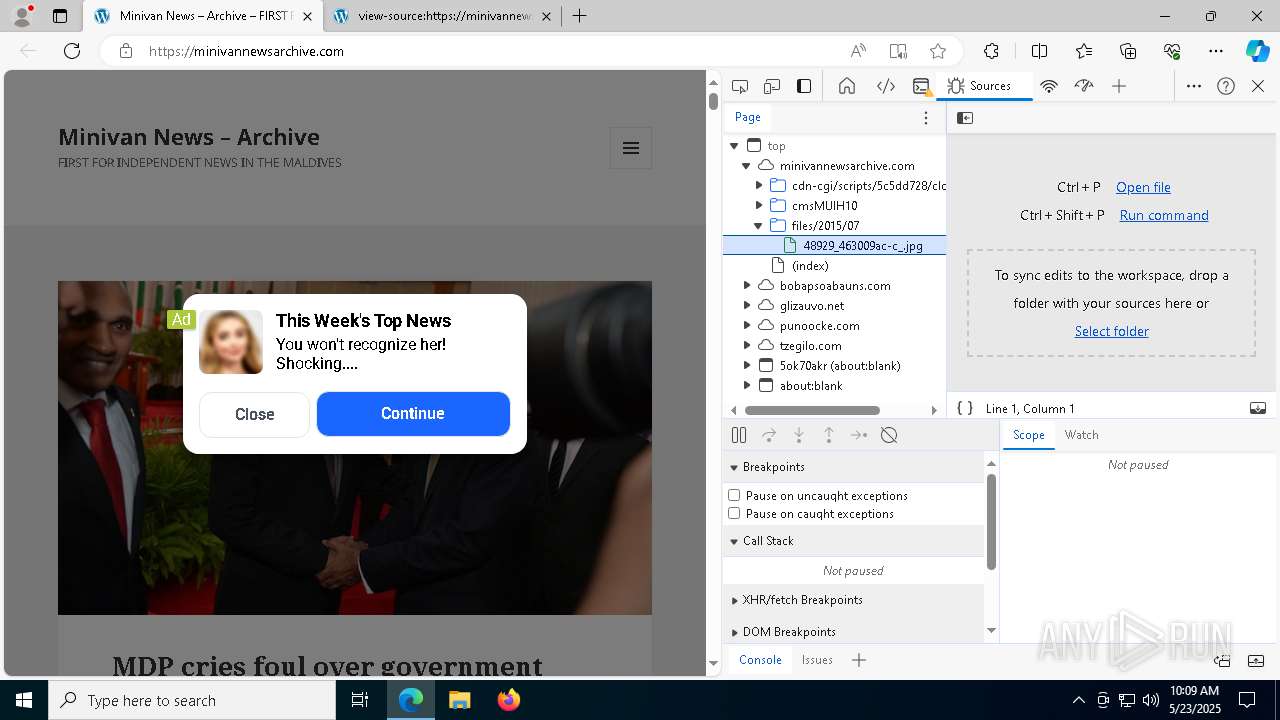The height and width of the screenshot is (720, 1280).
Task: Click the Select folder link
Action: click(x=1112, y=331)
